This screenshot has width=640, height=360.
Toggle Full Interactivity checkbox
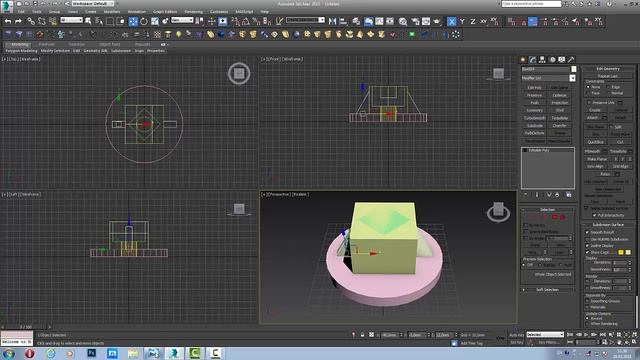click(x=594, y=215)
